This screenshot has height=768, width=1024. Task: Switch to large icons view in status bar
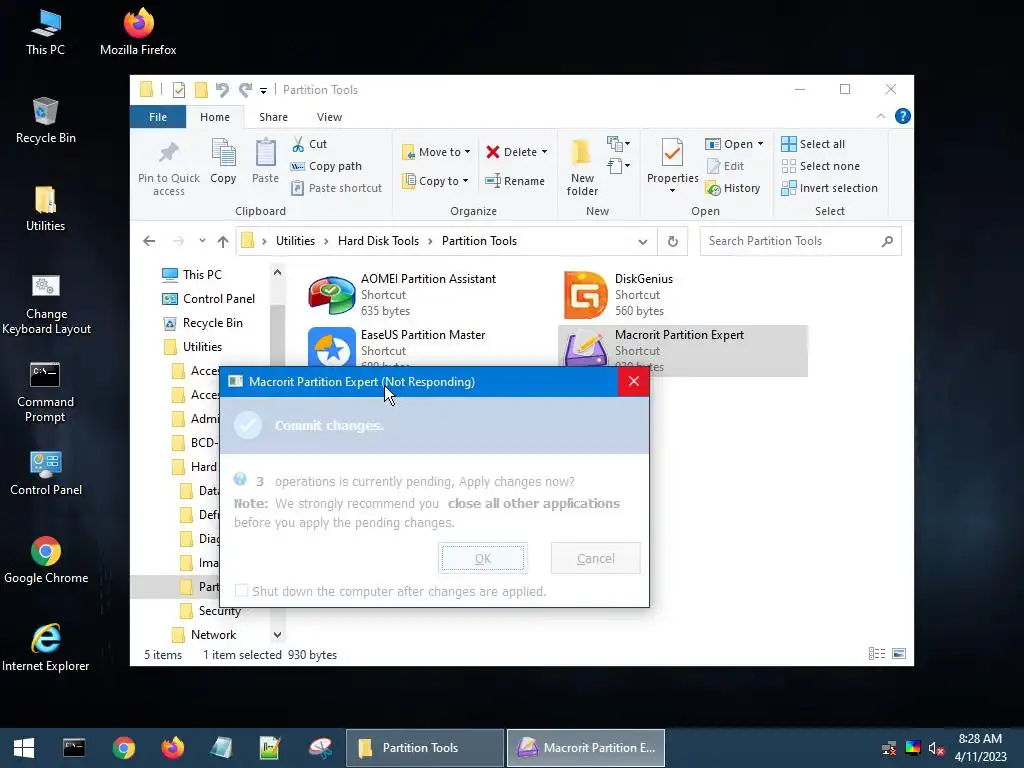(x=899, y=654)
